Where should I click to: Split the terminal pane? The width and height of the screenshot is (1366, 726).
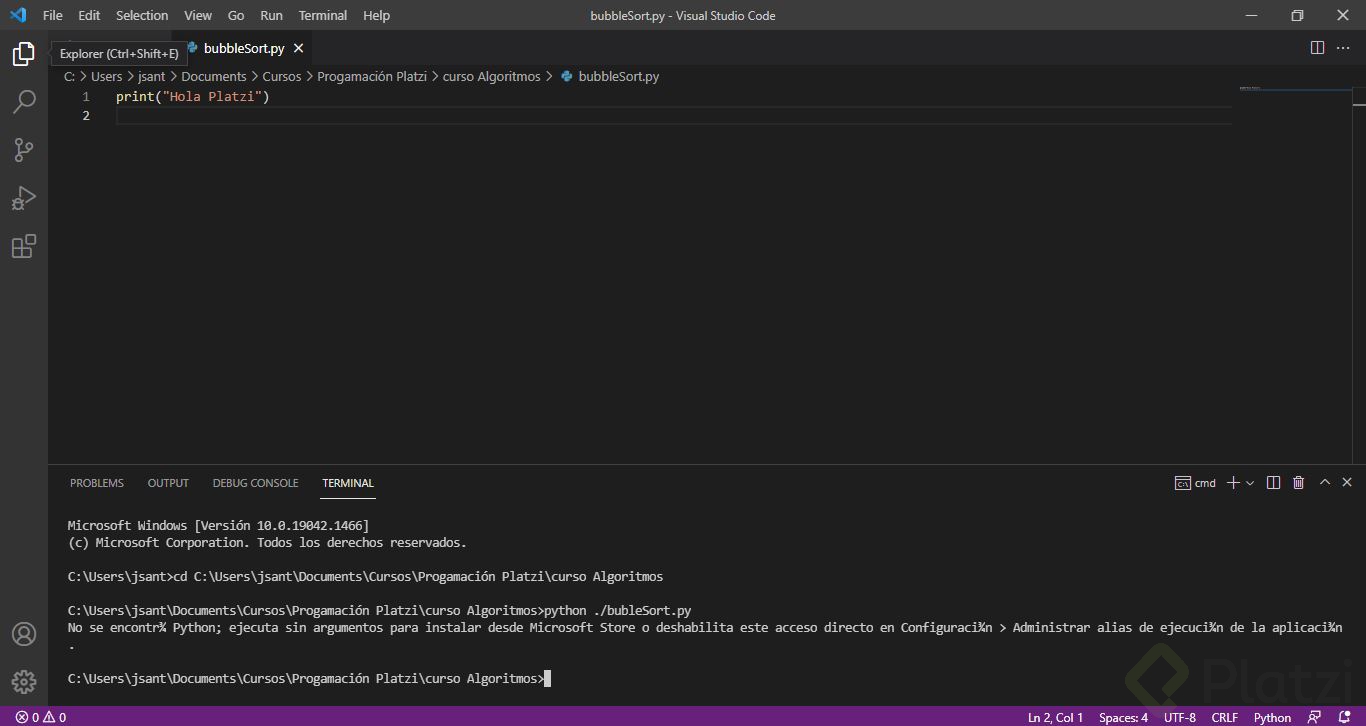[x=1273, y=483]
